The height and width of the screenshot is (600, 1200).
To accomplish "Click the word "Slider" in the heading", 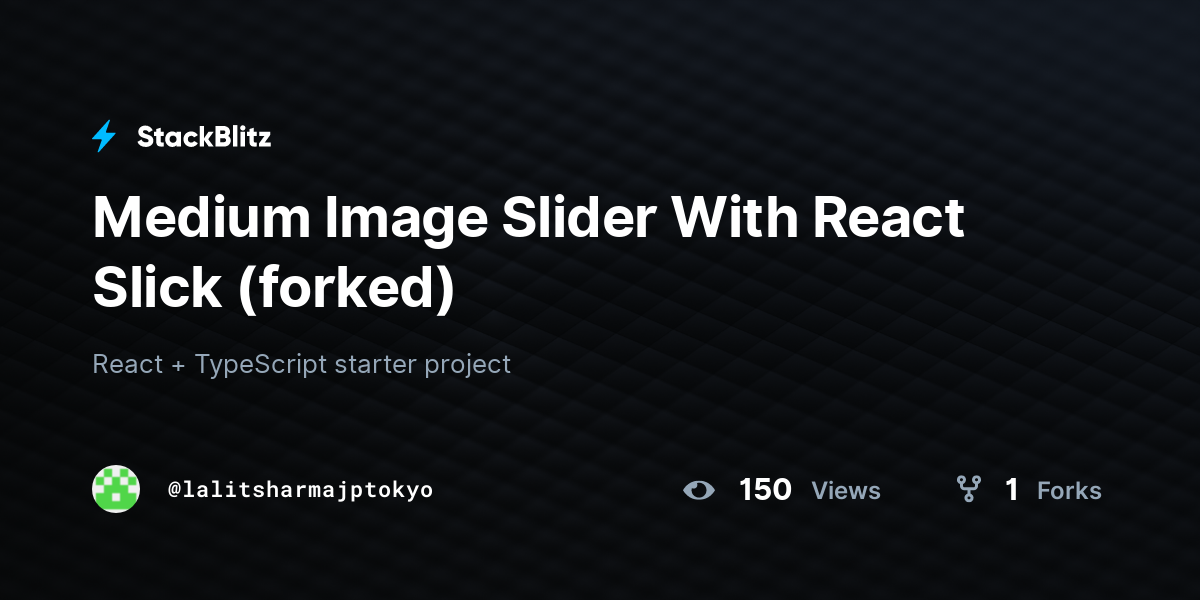I will coord(576,217).
